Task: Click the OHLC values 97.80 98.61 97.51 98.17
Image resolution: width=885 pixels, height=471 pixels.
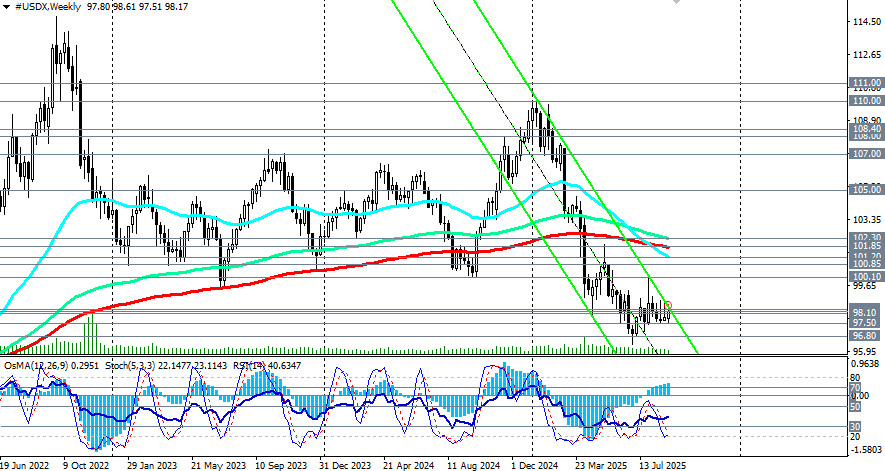Action: click(x=138, y=7)
